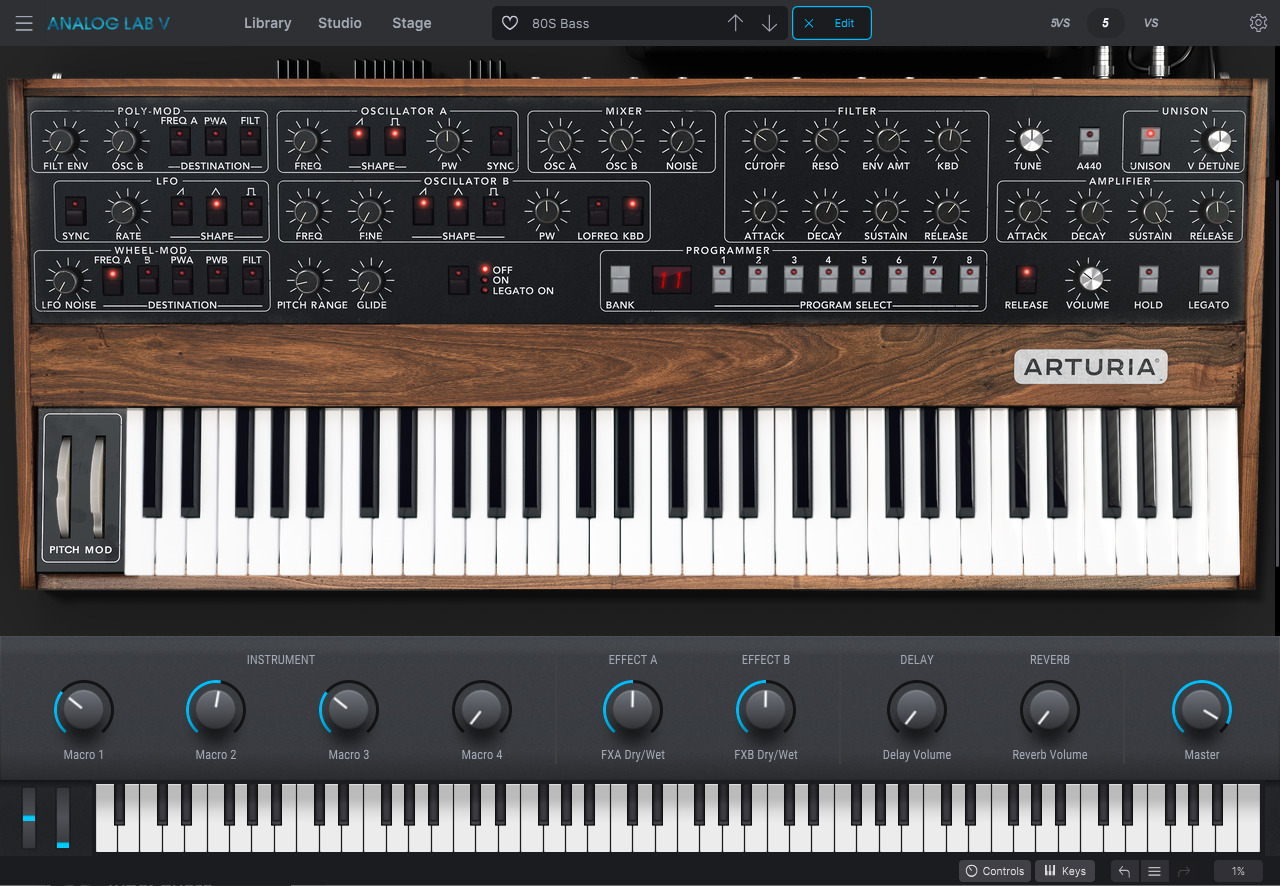Viewport: 1280px width, 886px height.
Task: Click the redo arrow icon
Action: pyautogui.click(x=1185, y=871)
